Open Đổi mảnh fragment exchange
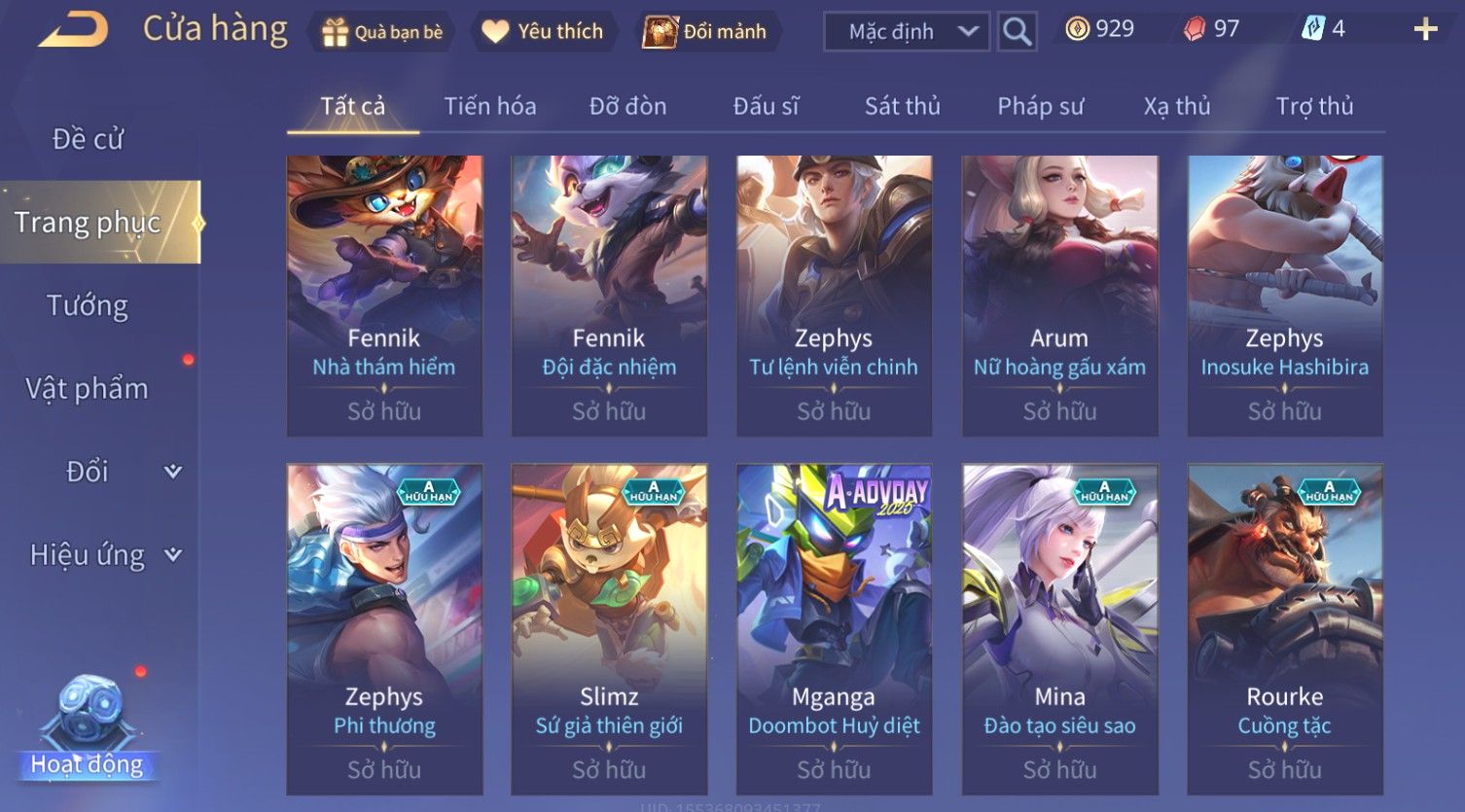Screen dimensions: 1465x812 [704, 32]
